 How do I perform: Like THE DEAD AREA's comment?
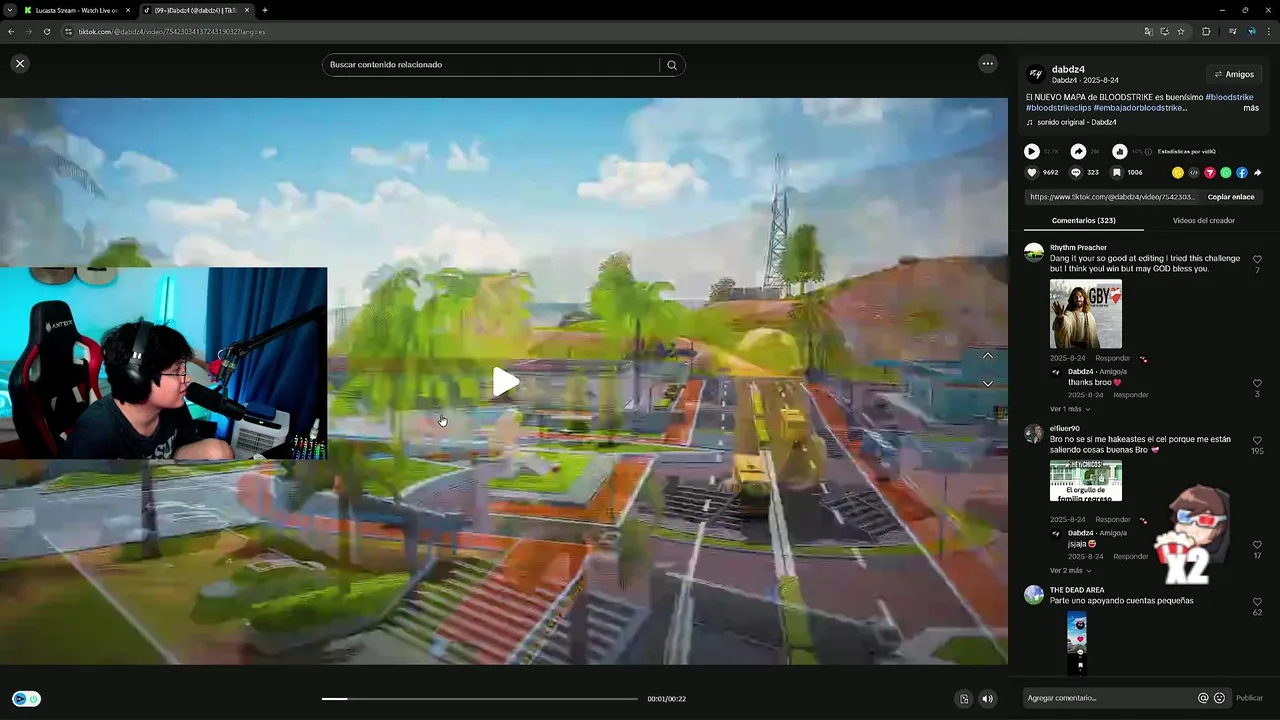[x=1257, y=602]
